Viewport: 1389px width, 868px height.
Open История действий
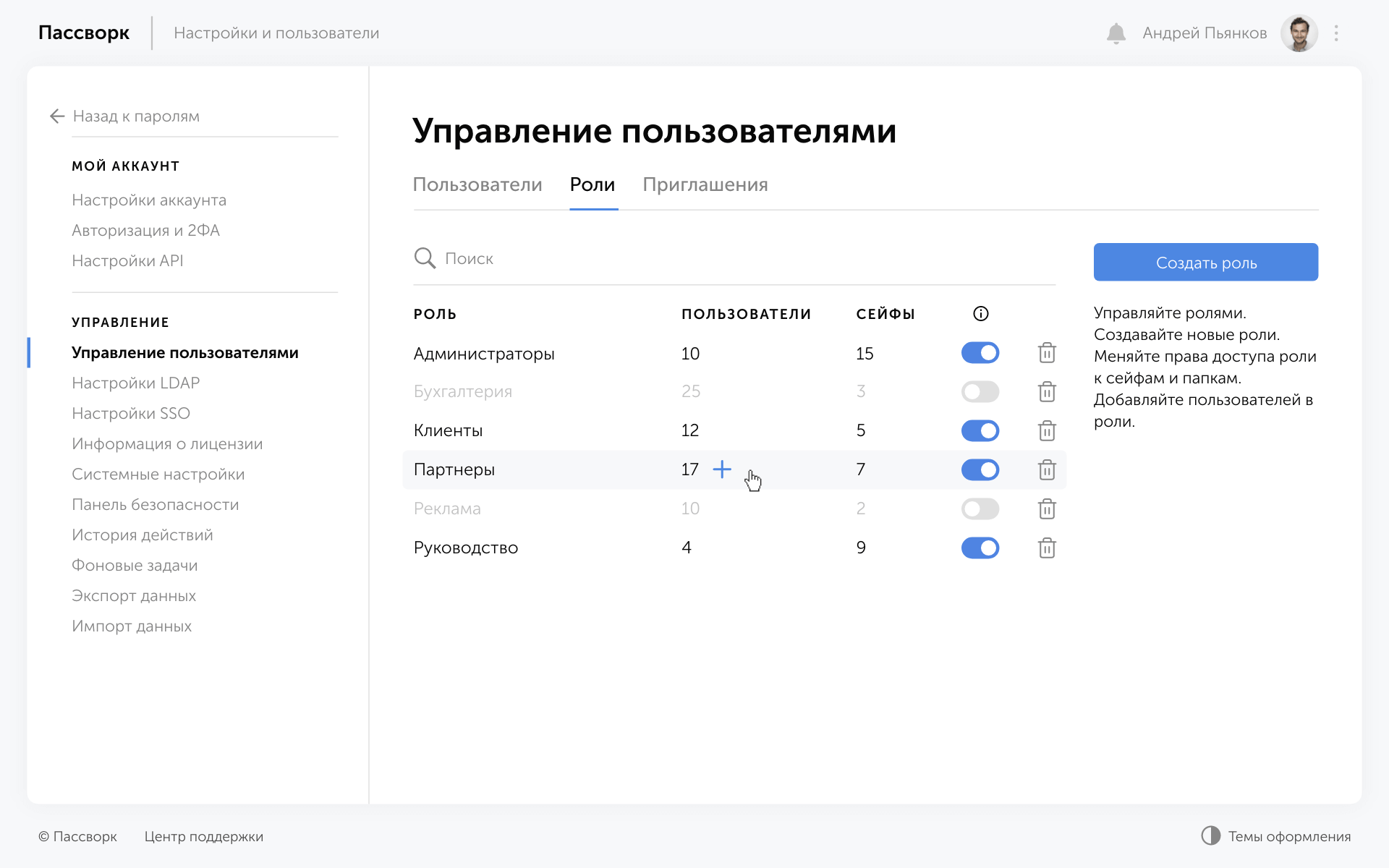(x=143, y=535)
